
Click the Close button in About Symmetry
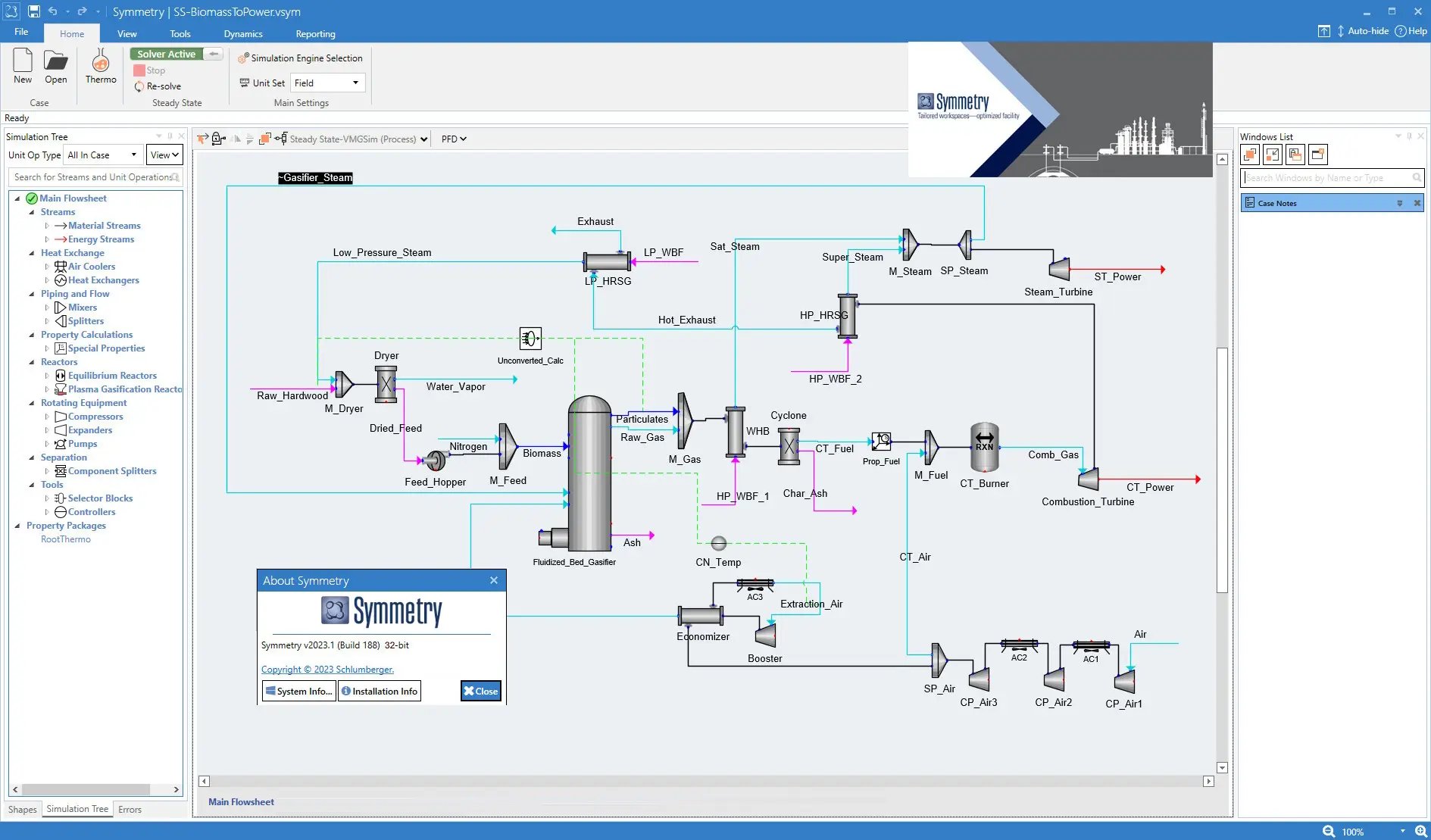click(x=481, y=691)
